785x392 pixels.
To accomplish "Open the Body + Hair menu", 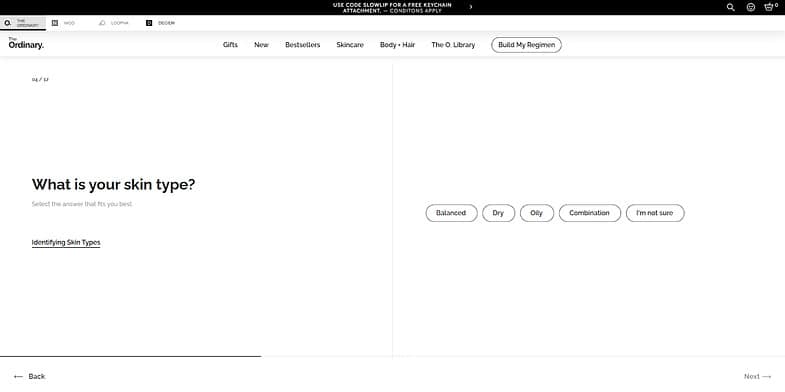I will tap(398, 45).
